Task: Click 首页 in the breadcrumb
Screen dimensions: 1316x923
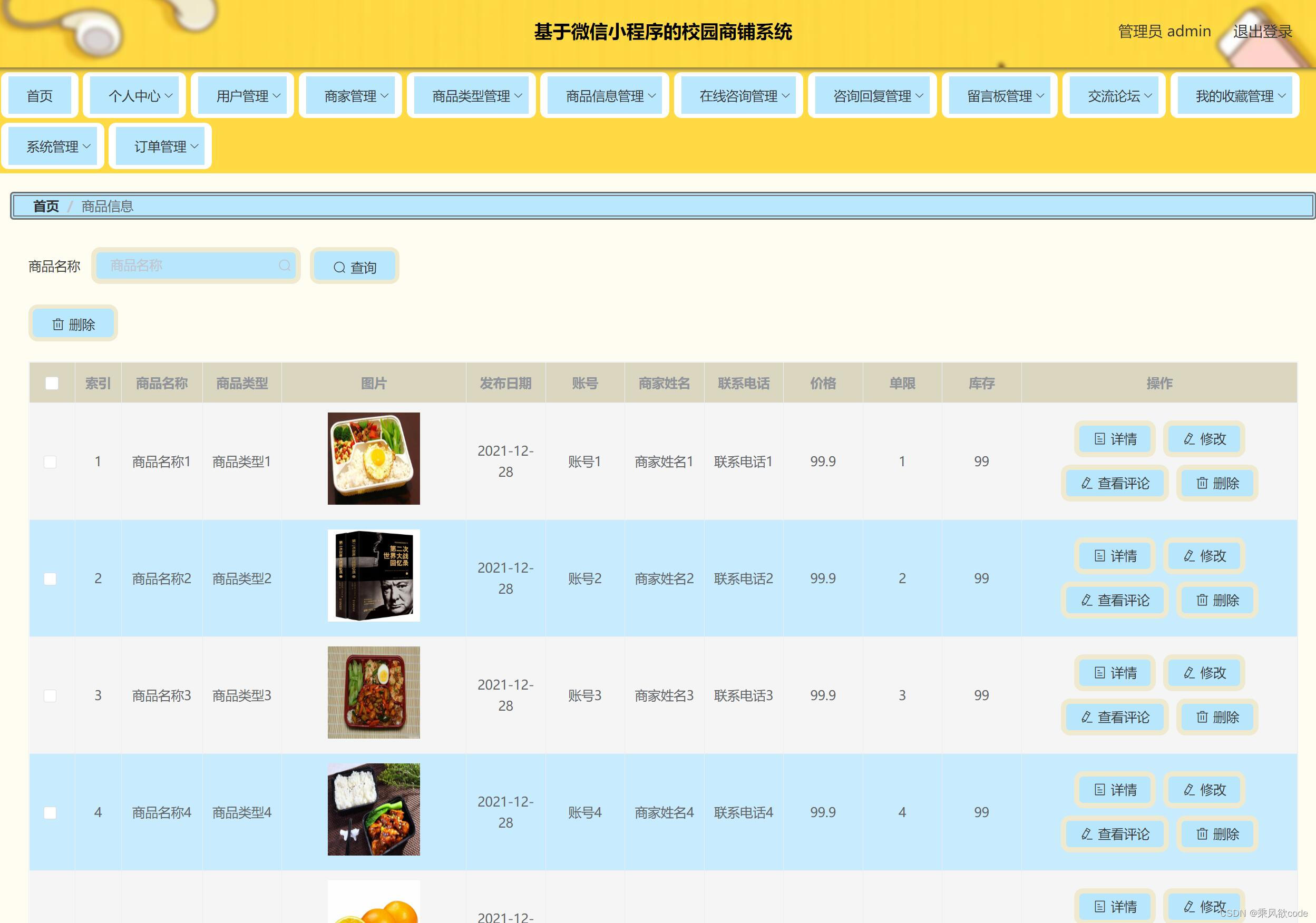Action: tap(46, 207)
